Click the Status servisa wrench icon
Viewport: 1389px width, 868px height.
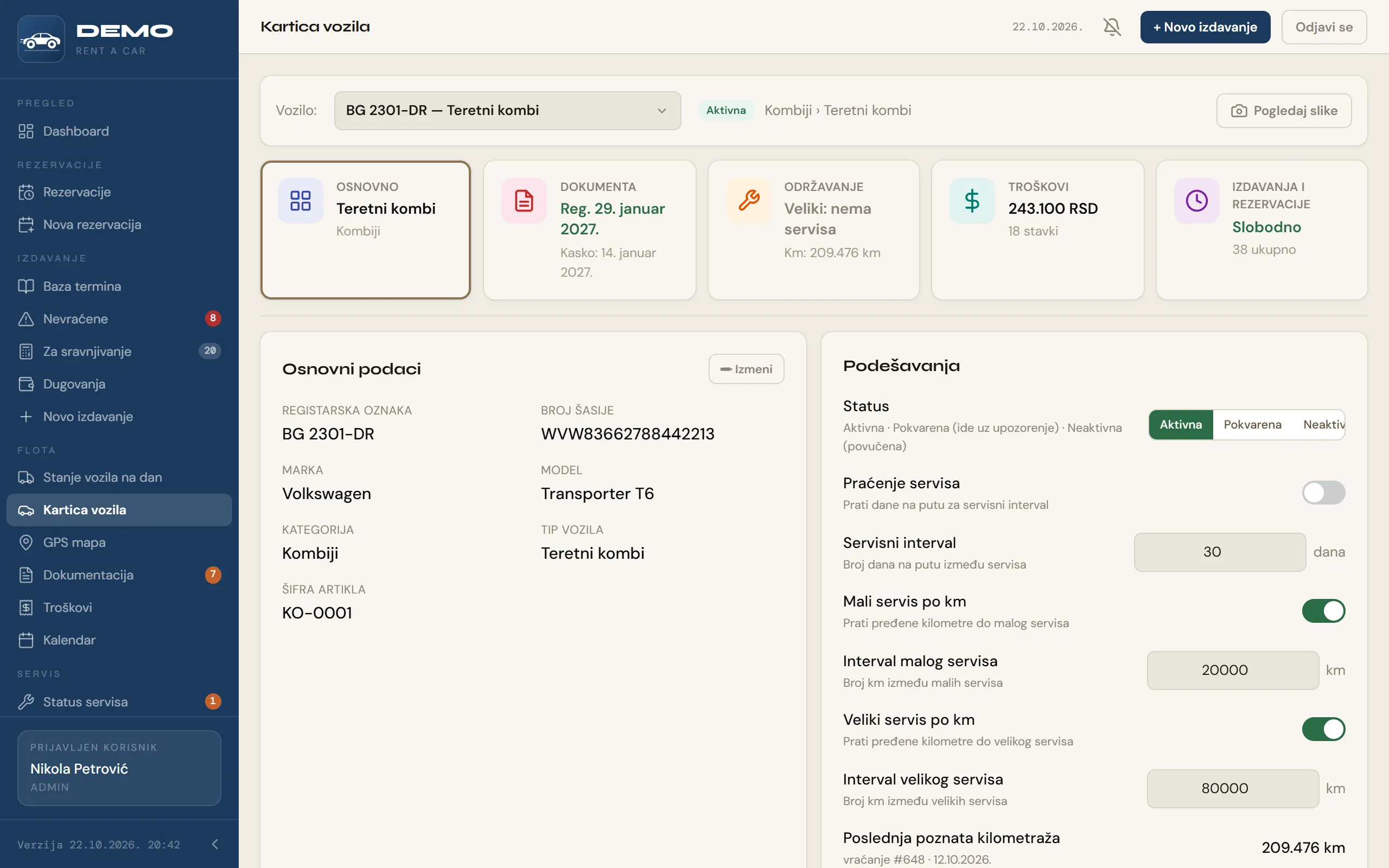[26, 701]
